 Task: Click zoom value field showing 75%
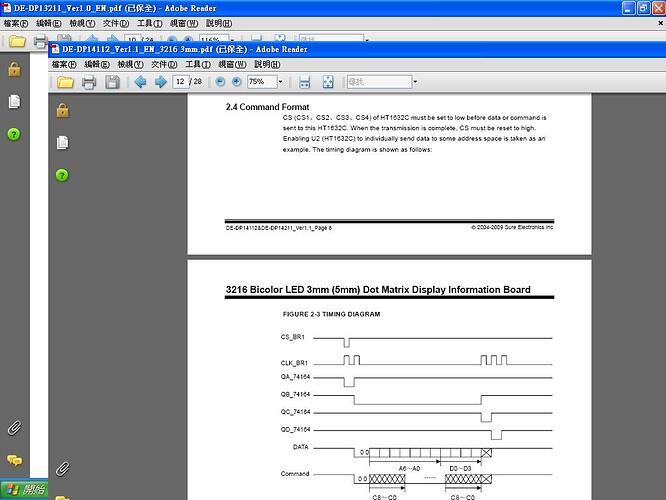pyautogui.click(x=262, y=82)
